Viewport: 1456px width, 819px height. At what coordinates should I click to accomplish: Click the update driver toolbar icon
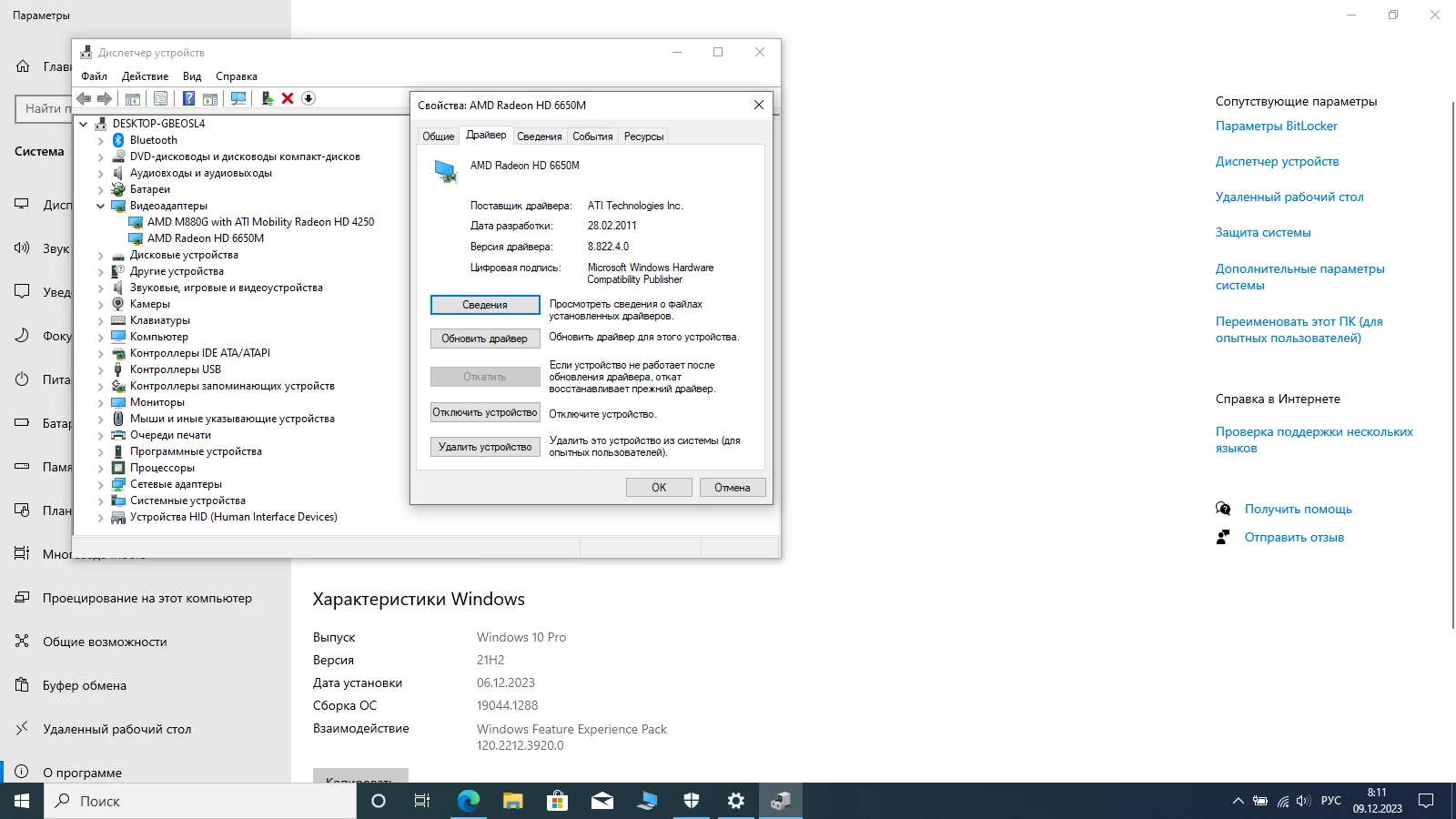point(267,98)
